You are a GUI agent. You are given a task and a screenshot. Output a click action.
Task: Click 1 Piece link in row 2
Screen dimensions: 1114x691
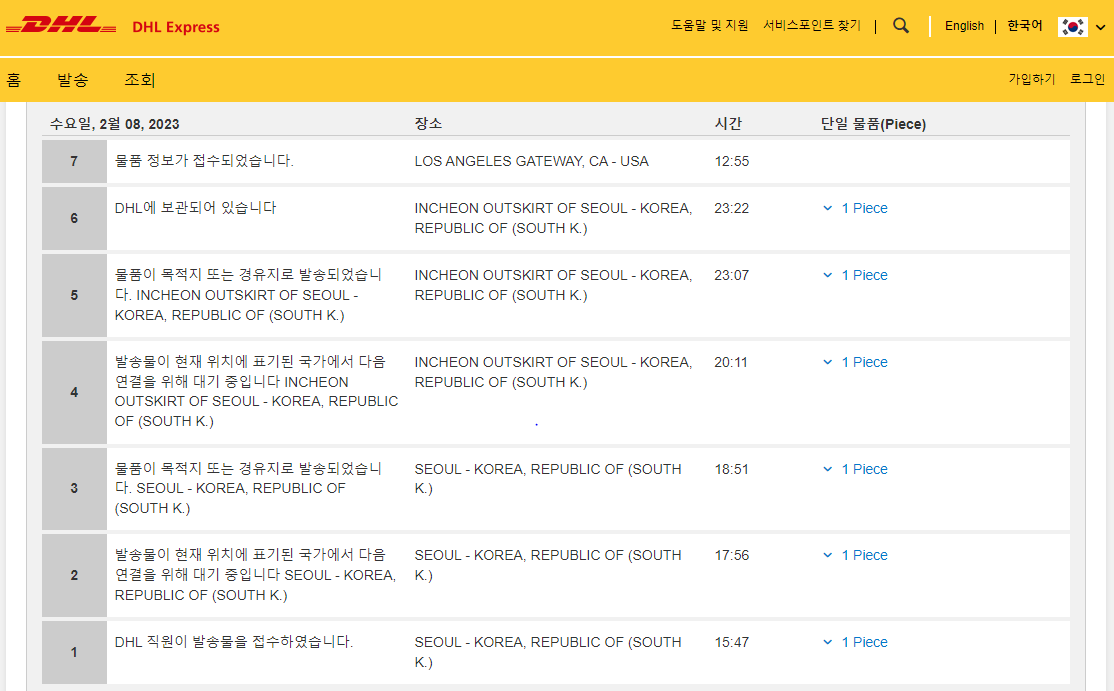865,555
